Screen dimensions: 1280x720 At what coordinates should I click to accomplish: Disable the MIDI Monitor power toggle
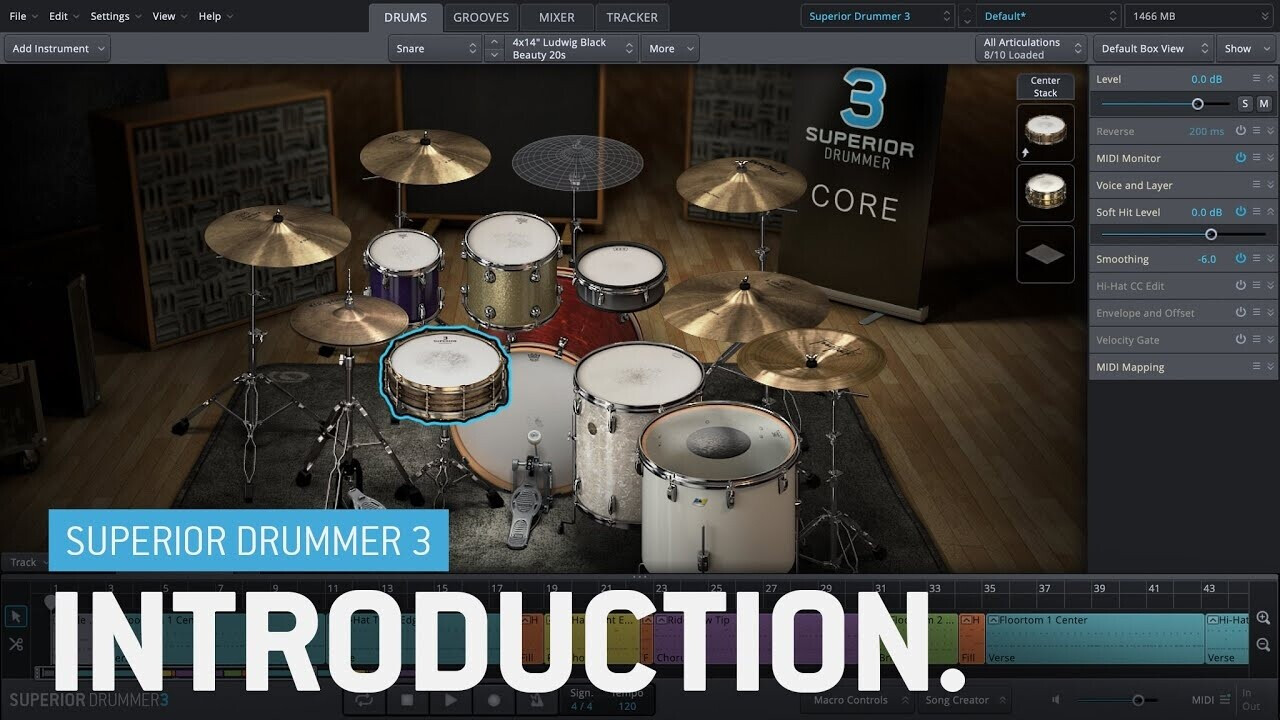(1240, 158)
